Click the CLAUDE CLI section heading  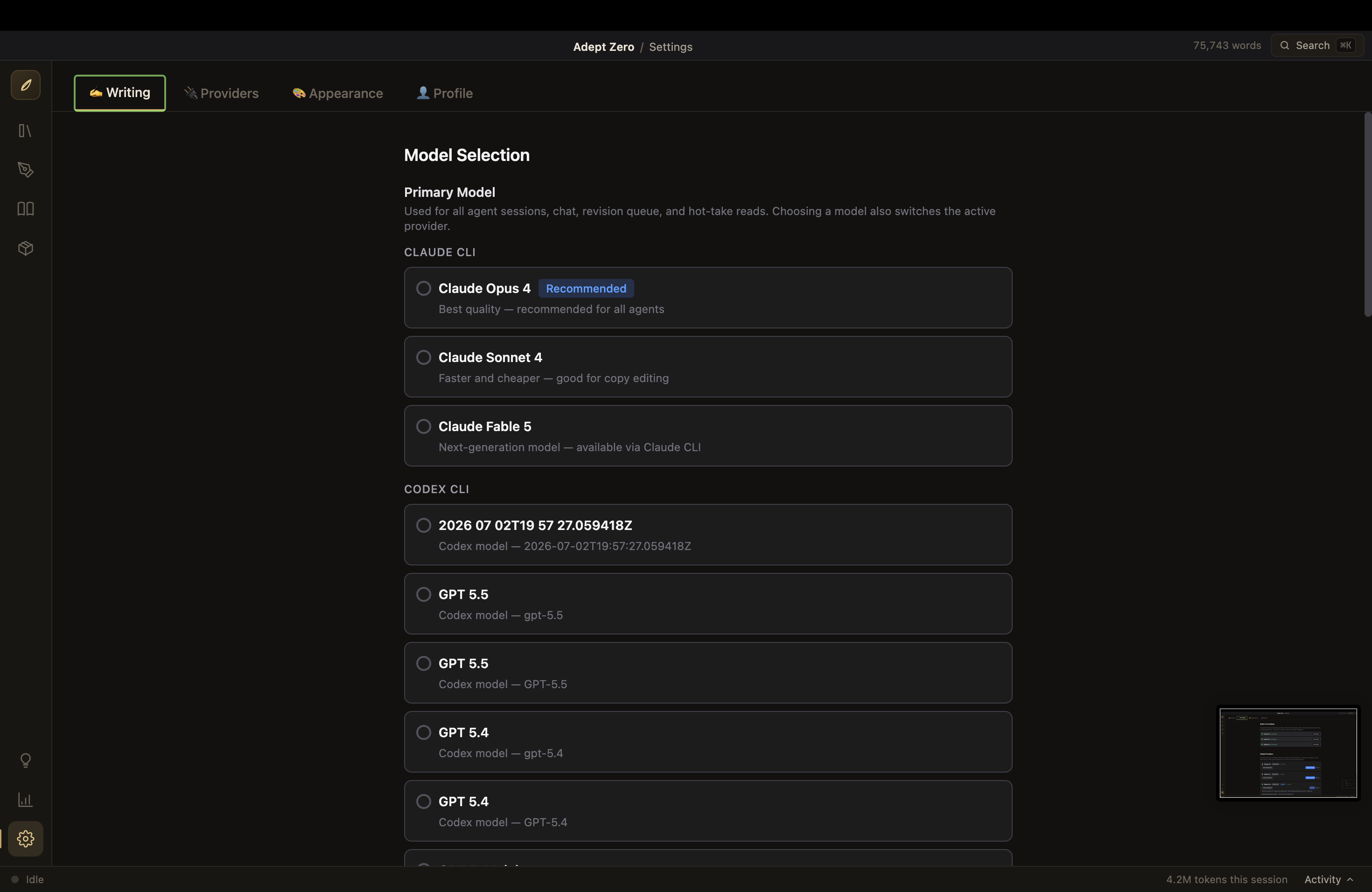pyautogui.click(x=440, y=252)
